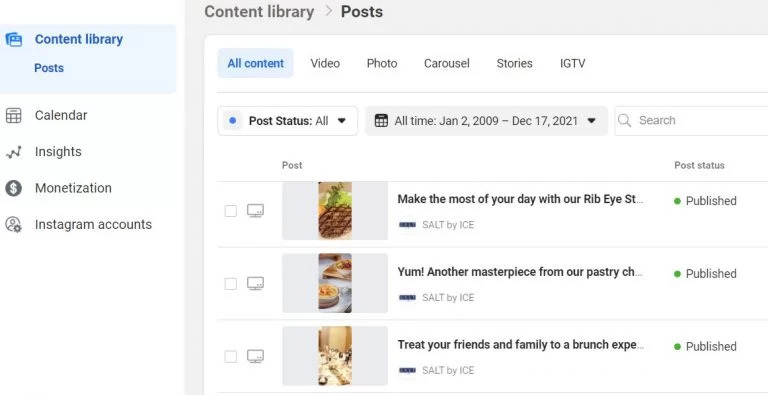Click Published status of pastry post
The height and width of the screenshot is (395, 768).
(711, 274)
